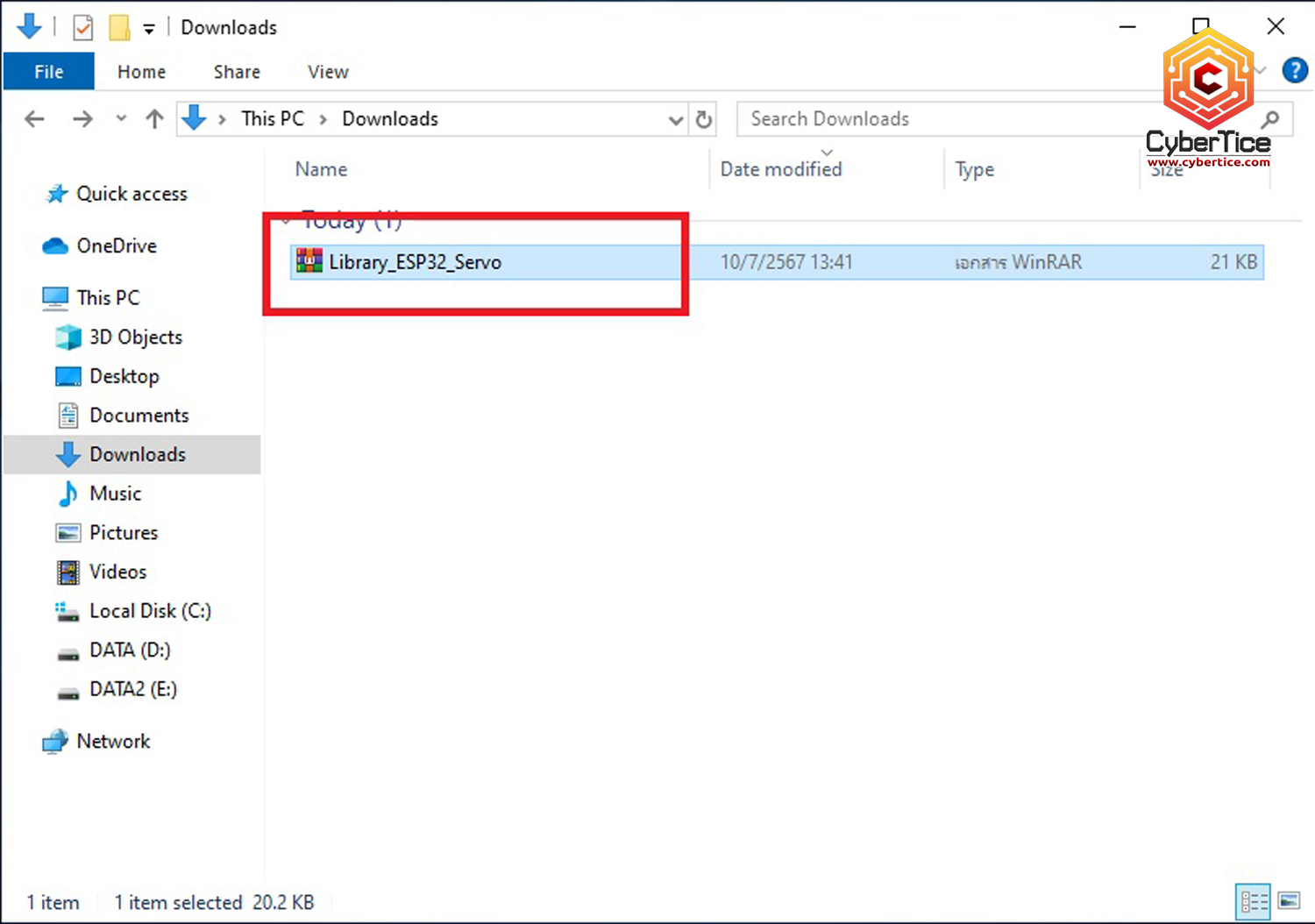Select the Library_ESP32_Servo archive file
The image size is (1315, 924).
tap(415, 262)
